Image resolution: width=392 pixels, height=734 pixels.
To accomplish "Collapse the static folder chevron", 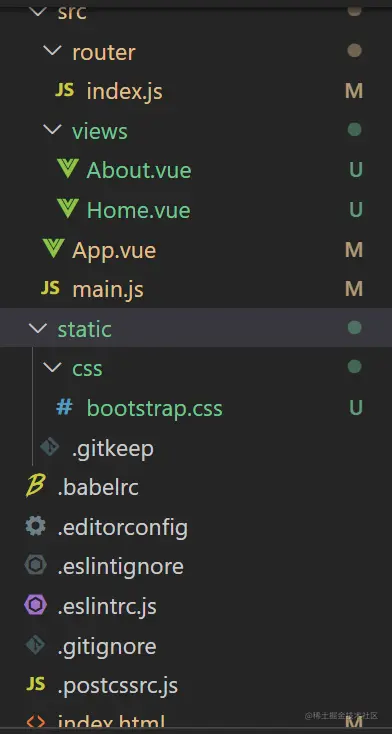I will (38, 328).
